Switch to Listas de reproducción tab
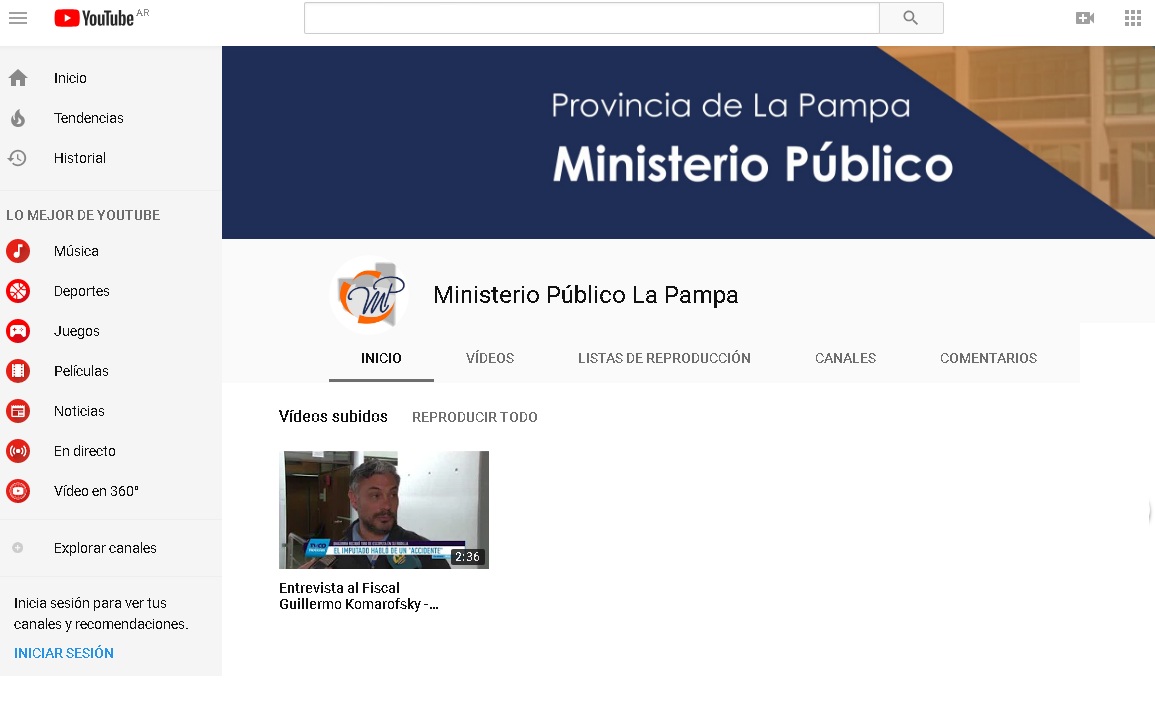This screenshot has width=1155, height=717. 664,358
